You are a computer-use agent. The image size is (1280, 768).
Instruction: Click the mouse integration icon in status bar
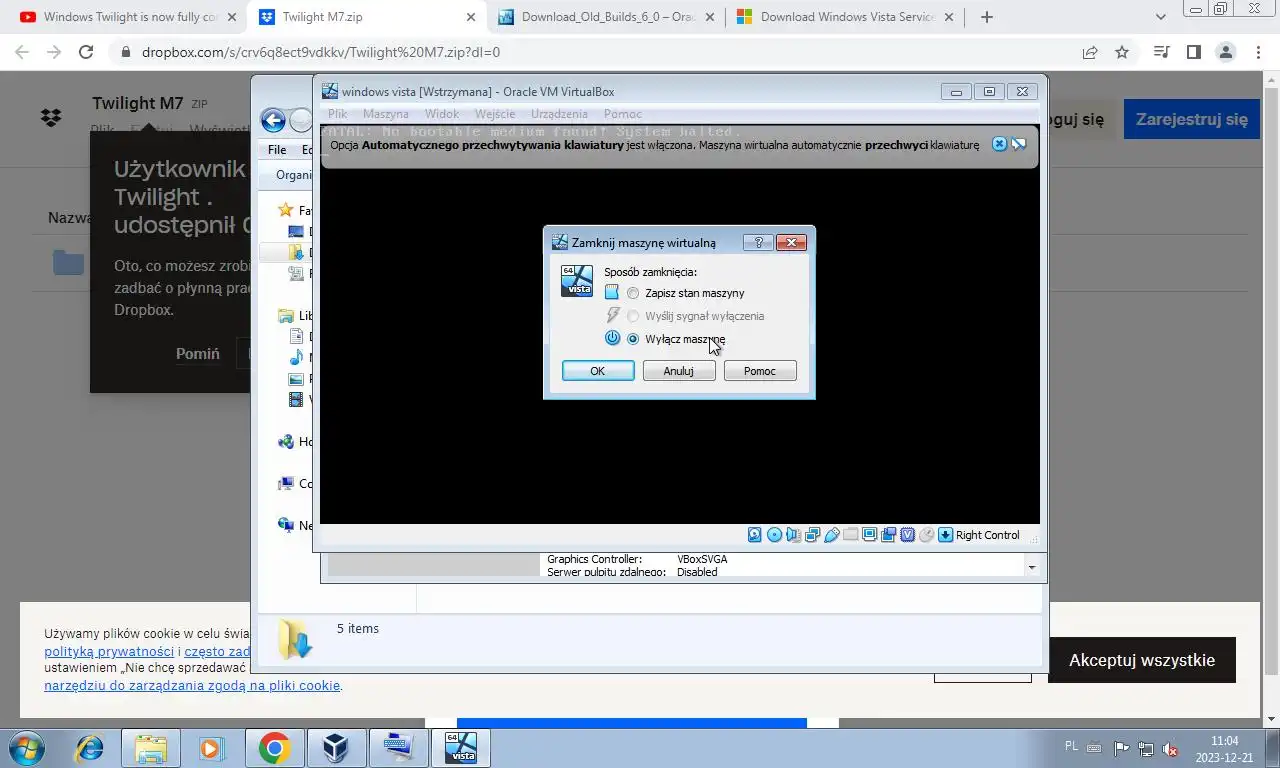(x=927, y=535)
